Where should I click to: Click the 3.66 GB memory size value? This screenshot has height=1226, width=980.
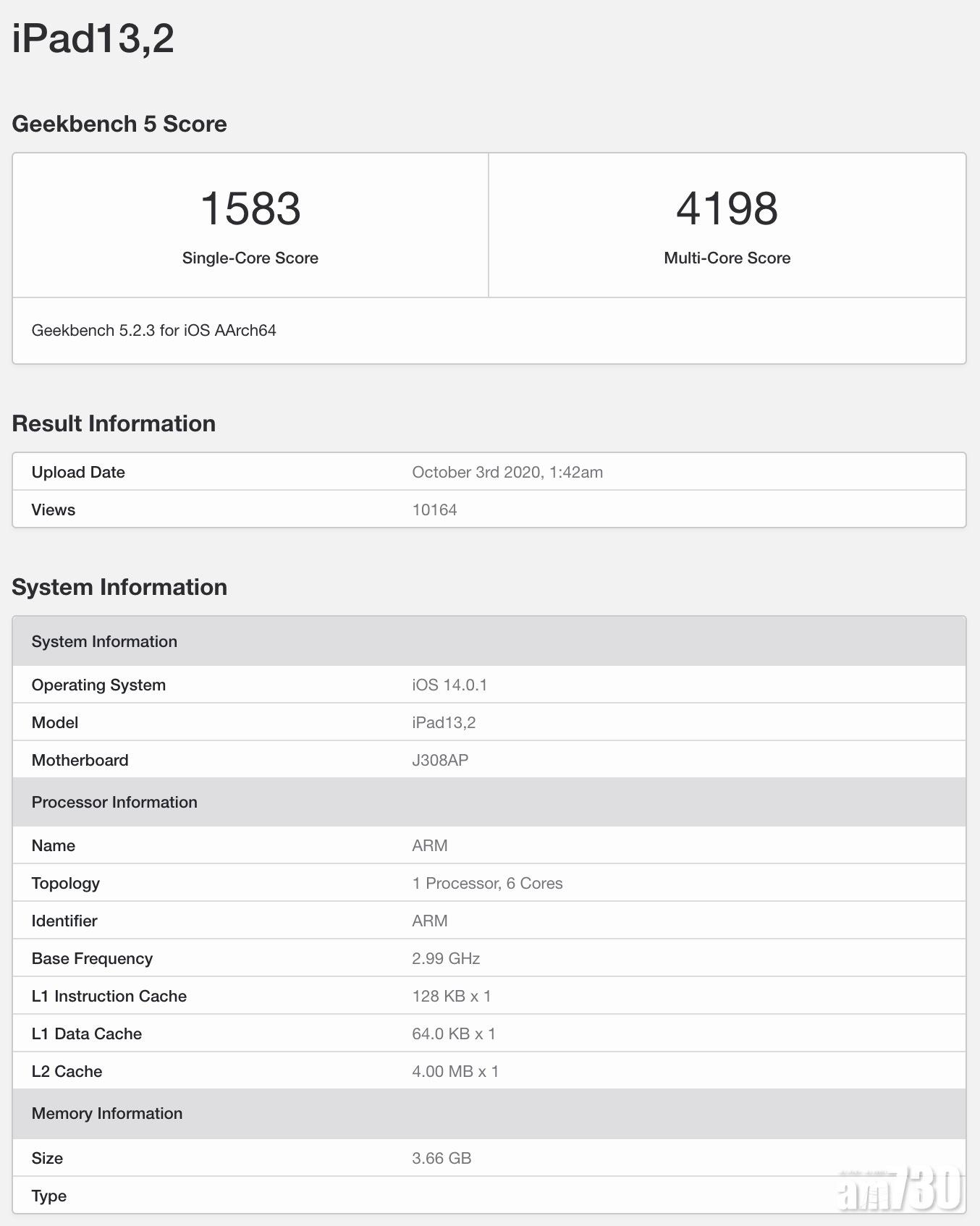point(442,1159)
